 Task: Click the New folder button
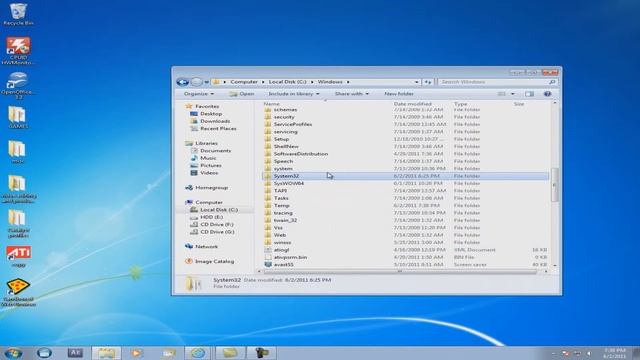point(399,94)
